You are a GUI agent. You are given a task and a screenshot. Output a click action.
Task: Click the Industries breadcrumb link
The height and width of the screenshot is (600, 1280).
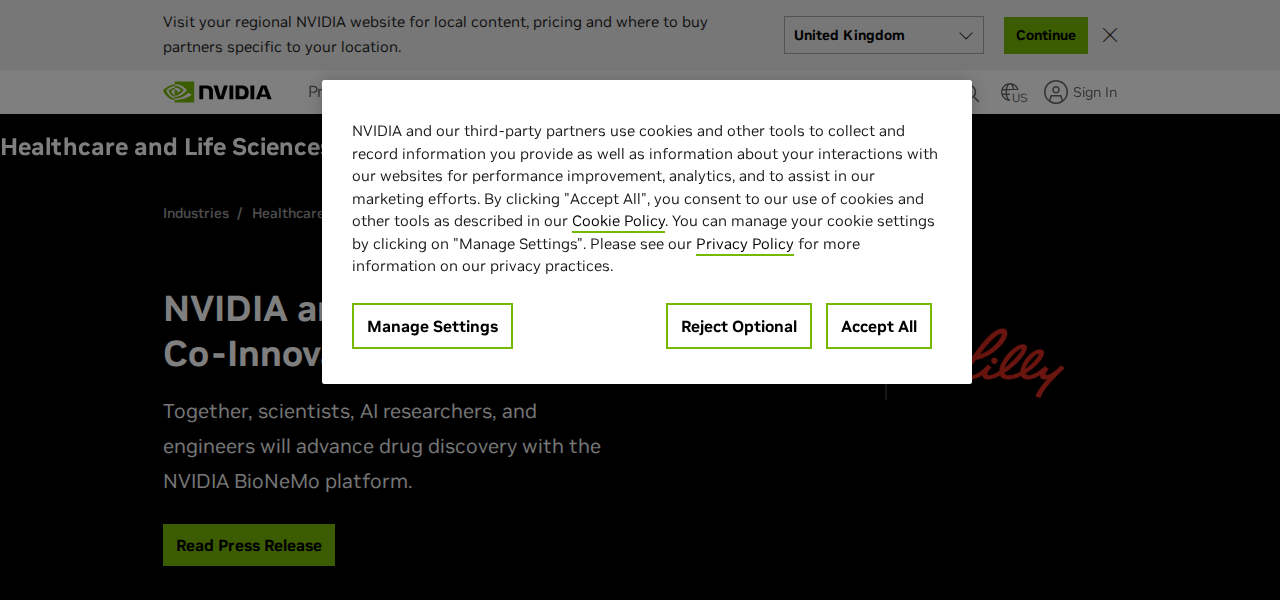coord(196,213)
